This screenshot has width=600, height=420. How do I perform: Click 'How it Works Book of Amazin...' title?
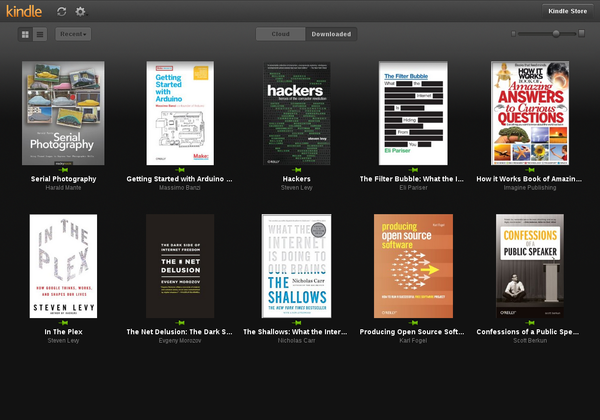[x=529, y=179]
